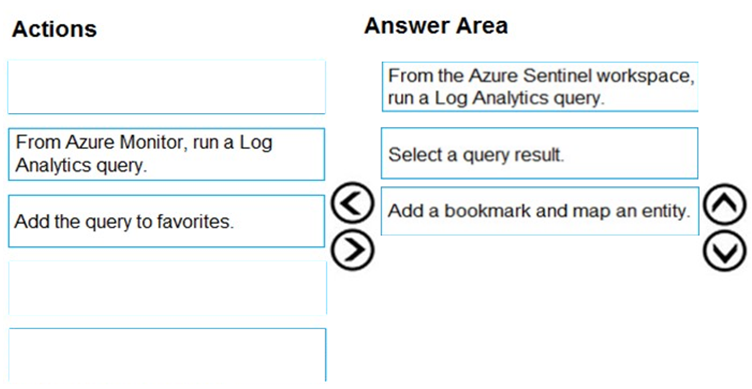
Task: Click empty answer space below the bookmark item
Action: (540, 307)
